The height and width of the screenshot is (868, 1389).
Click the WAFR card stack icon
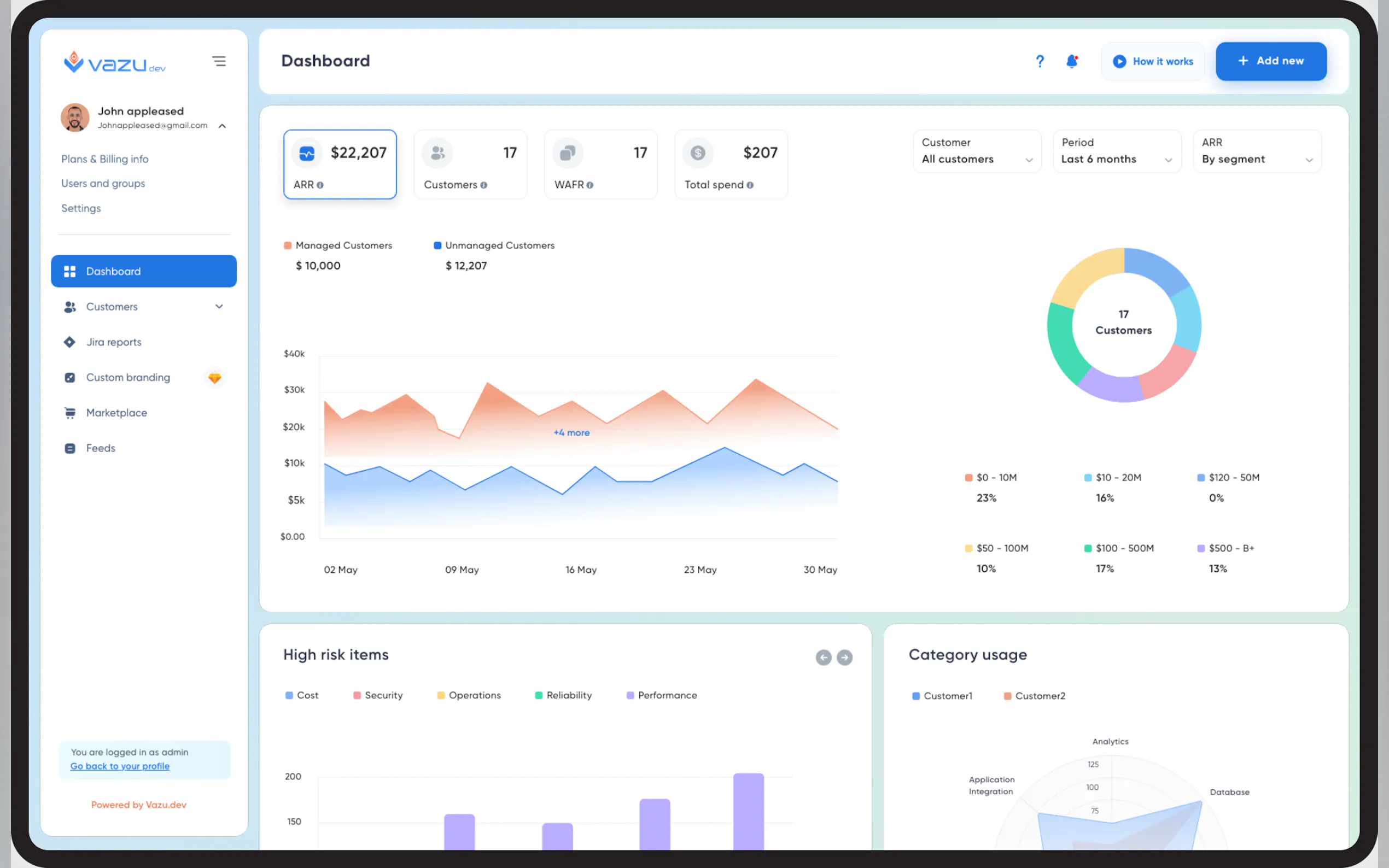567,153
